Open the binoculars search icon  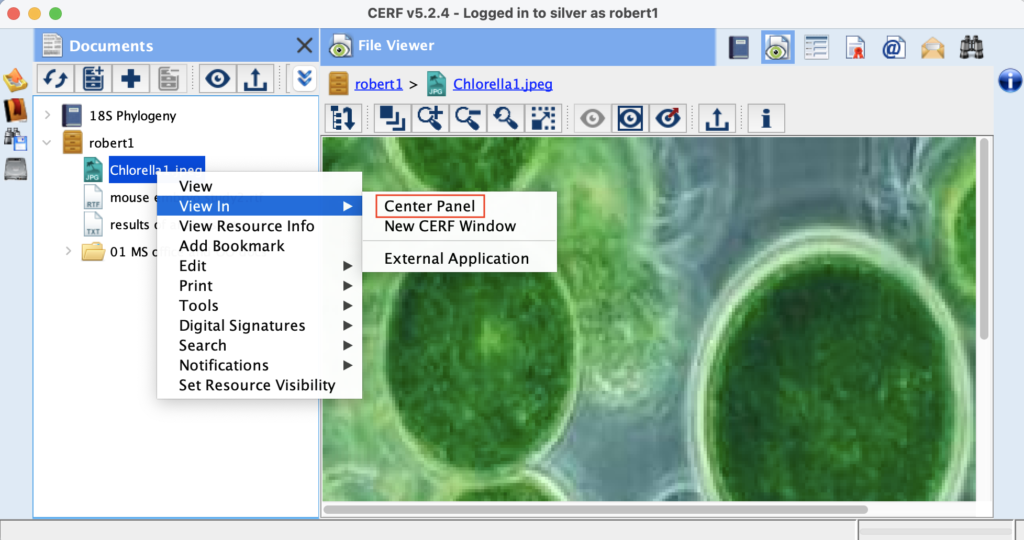point(971,47)
